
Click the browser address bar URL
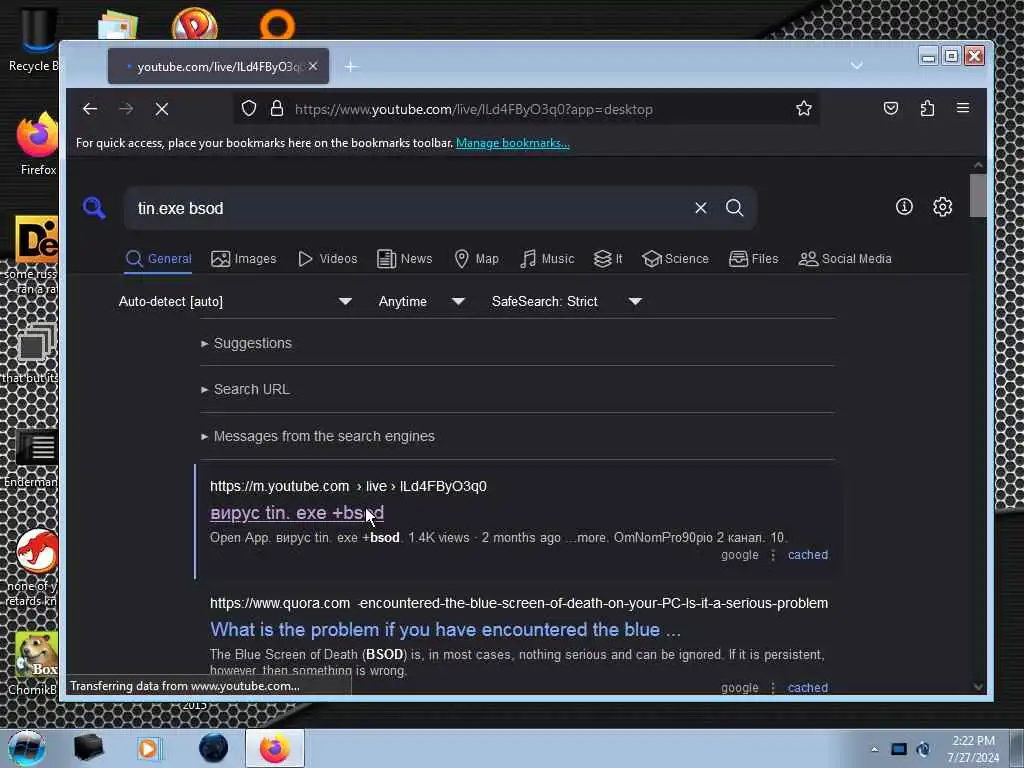pos(473,109)
